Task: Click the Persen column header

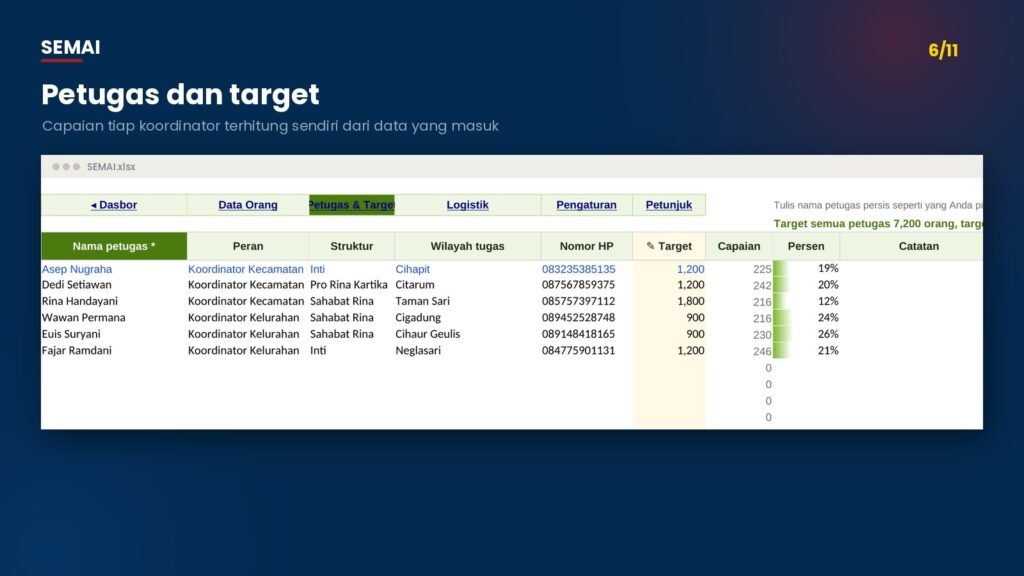Action: (x=806, y=246)
